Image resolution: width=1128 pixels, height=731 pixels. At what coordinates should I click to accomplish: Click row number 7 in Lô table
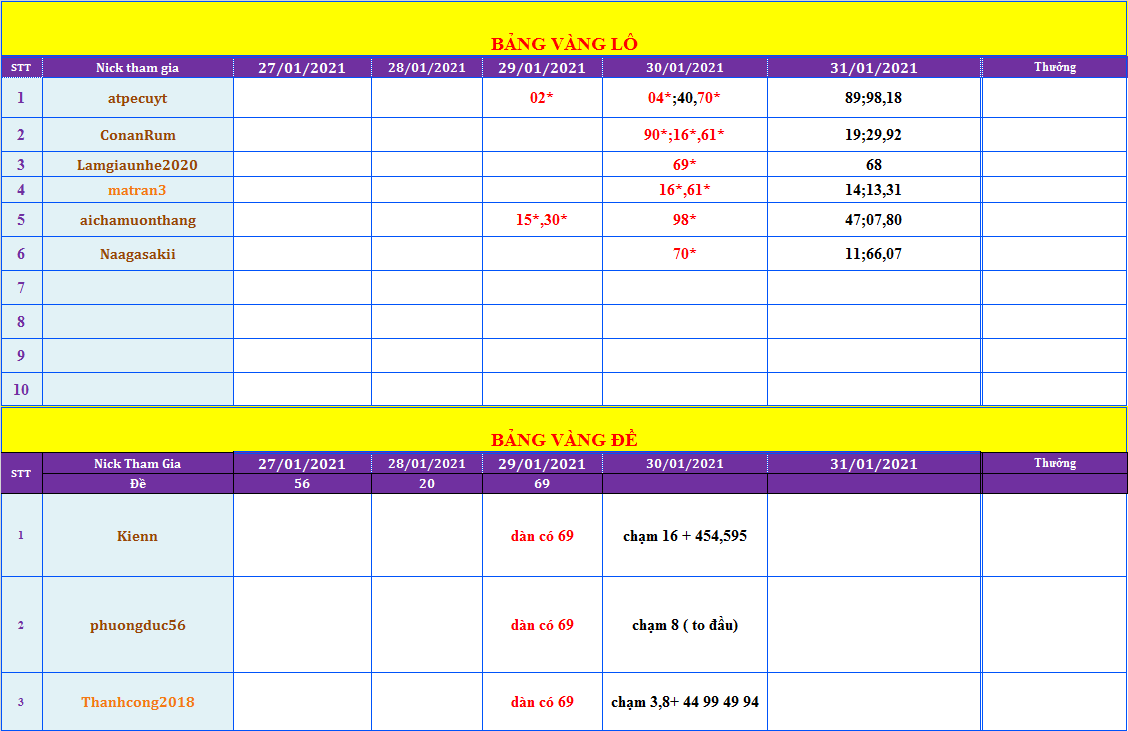[x=21, y=288]
